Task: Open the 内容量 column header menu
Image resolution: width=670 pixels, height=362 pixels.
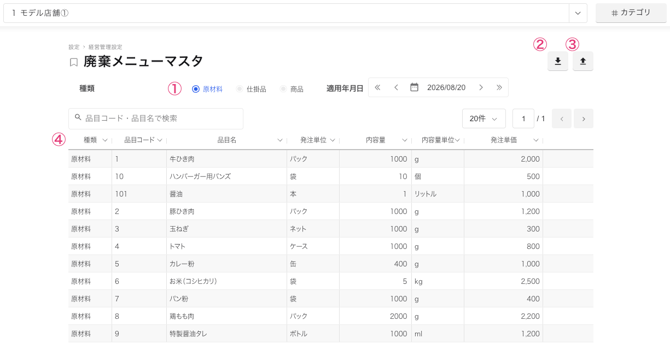Action: (x=404, y=140)
